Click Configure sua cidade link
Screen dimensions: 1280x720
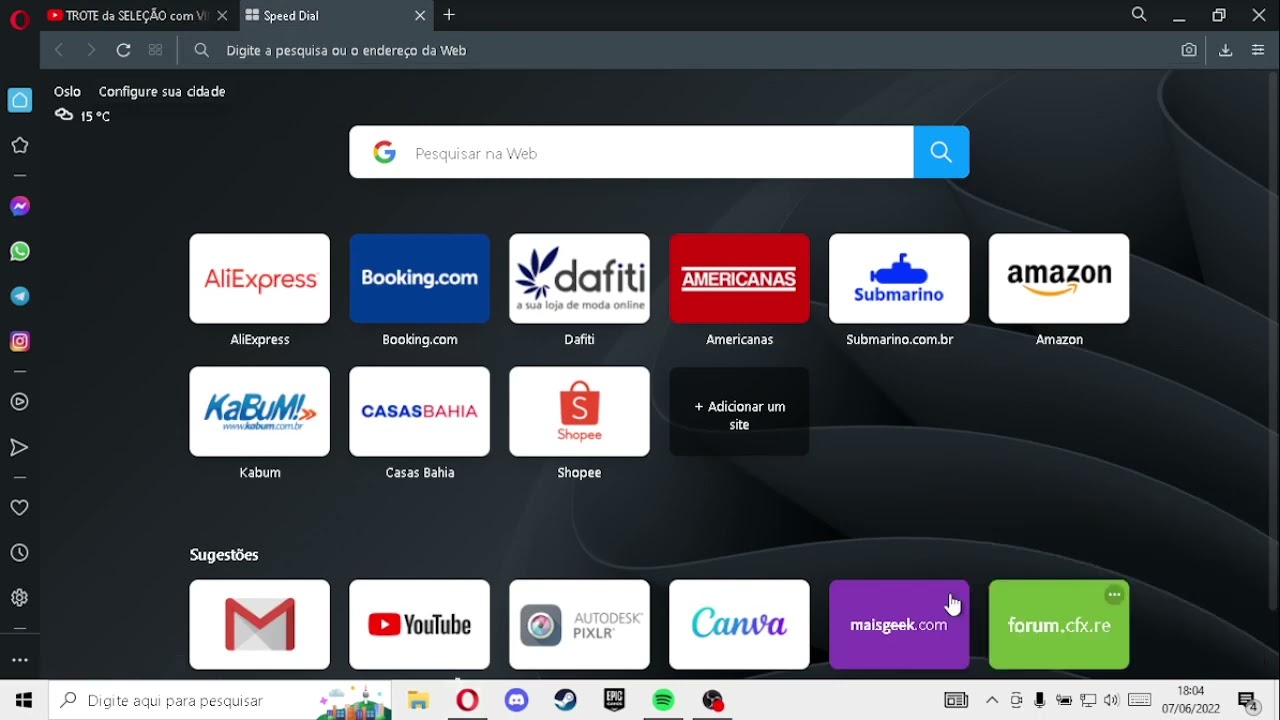[x=162, y=91]
